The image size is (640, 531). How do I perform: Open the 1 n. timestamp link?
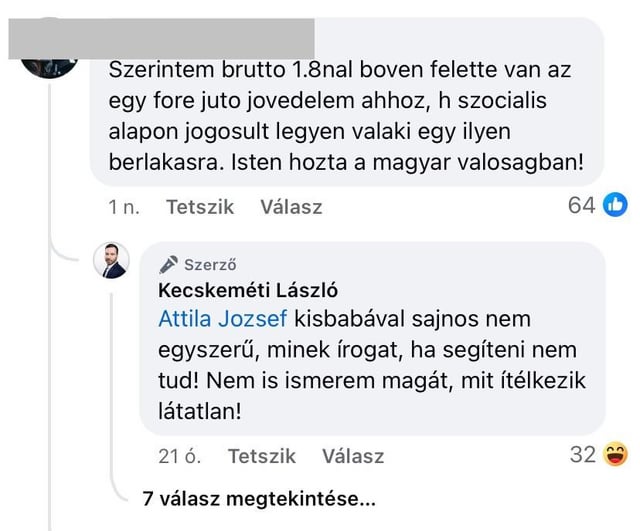click(x=124, y=207)
